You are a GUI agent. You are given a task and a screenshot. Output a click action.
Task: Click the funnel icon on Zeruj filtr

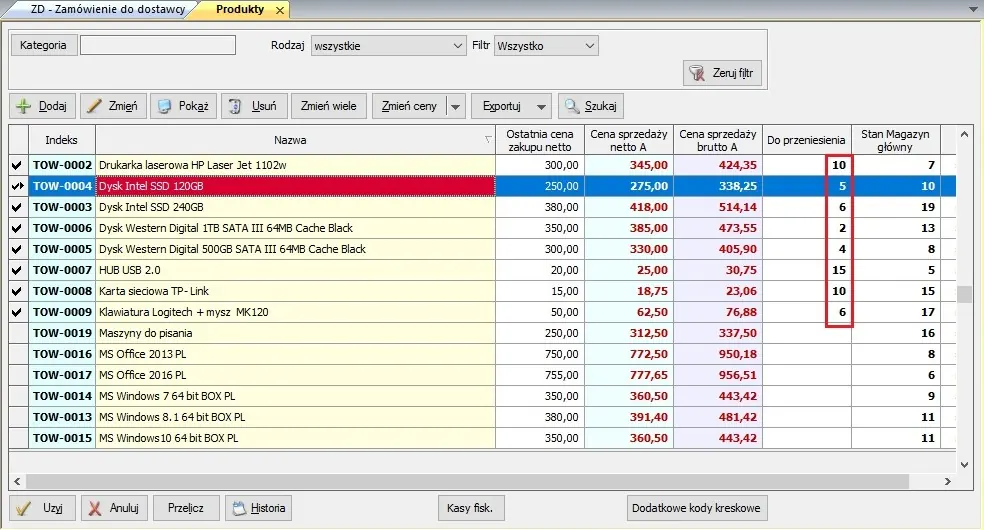tap(697, 73)
